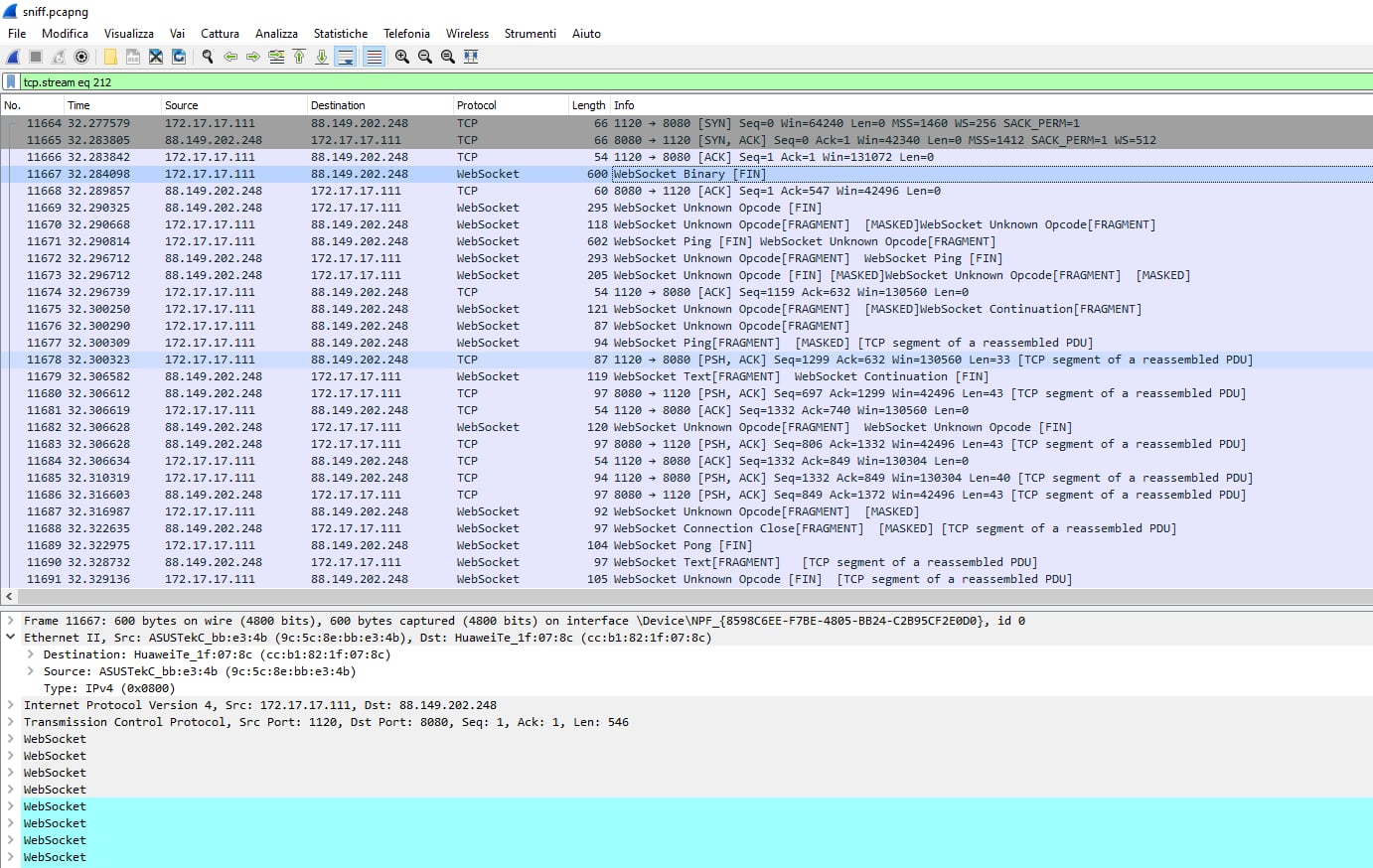The height and width of the screenshot is (868, 1373).
Task: Expand Destination HuaweiTe_1f:07:8c node
Action: pos(31,654)
